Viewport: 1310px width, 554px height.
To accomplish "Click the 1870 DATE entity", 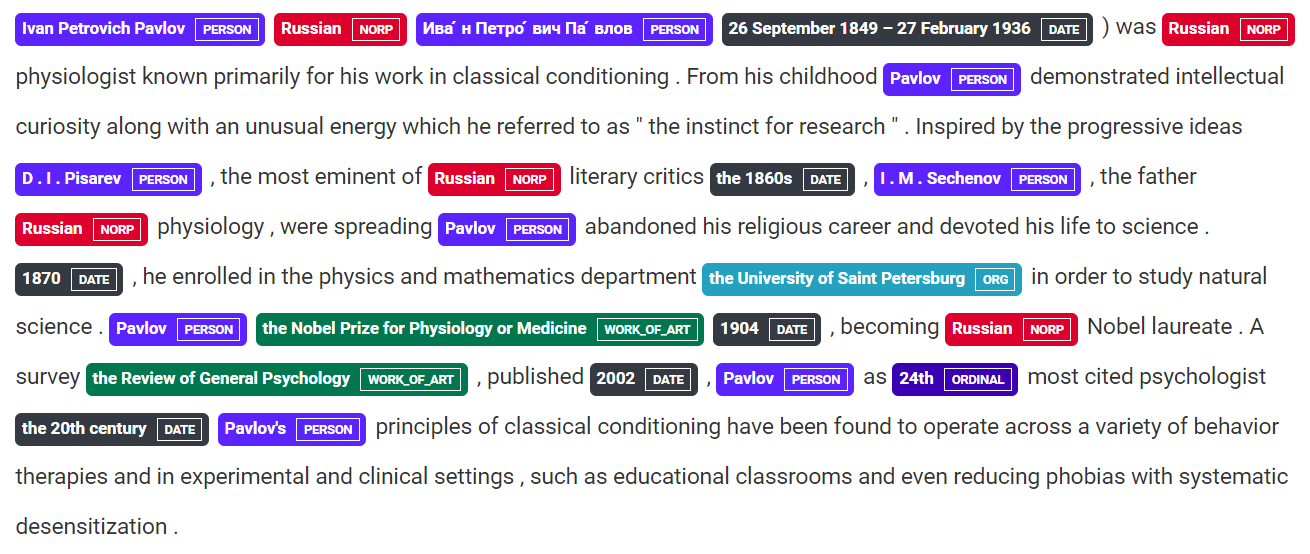I will click(69, 279).
